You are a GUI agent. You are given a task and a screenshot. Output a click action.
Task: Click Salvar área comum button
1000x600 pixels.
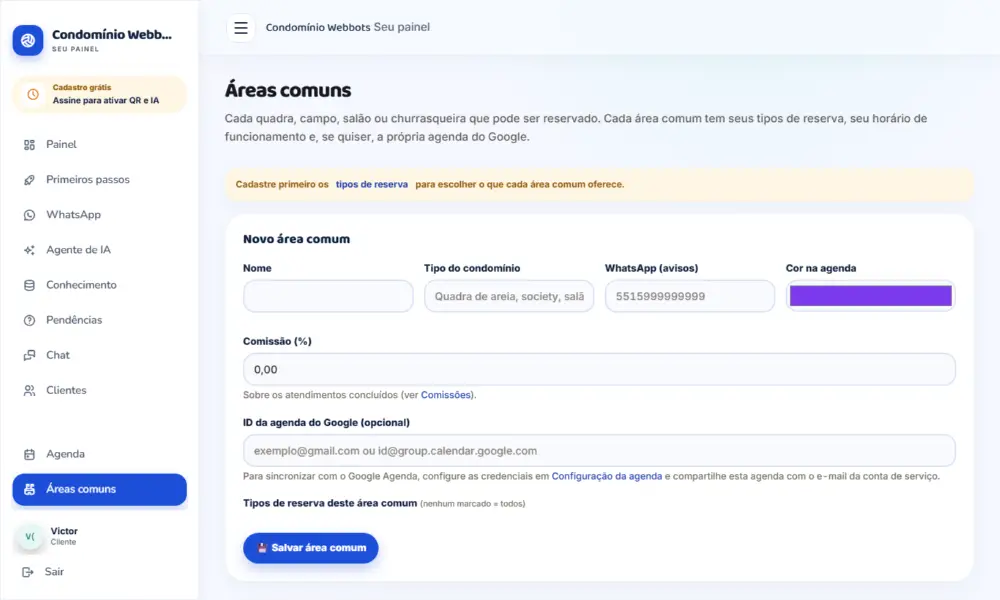pos(311,548)
